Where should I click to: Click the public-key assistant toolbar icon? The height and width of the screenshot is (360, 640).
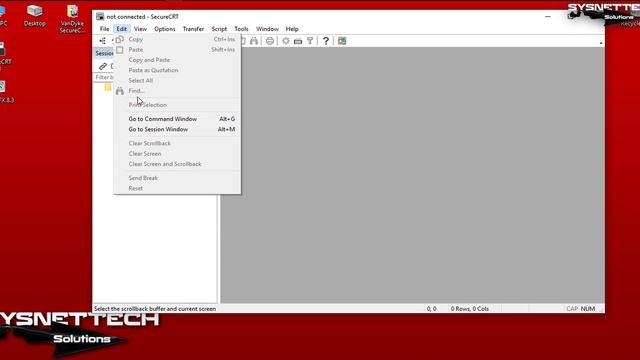tap(310, 41)
